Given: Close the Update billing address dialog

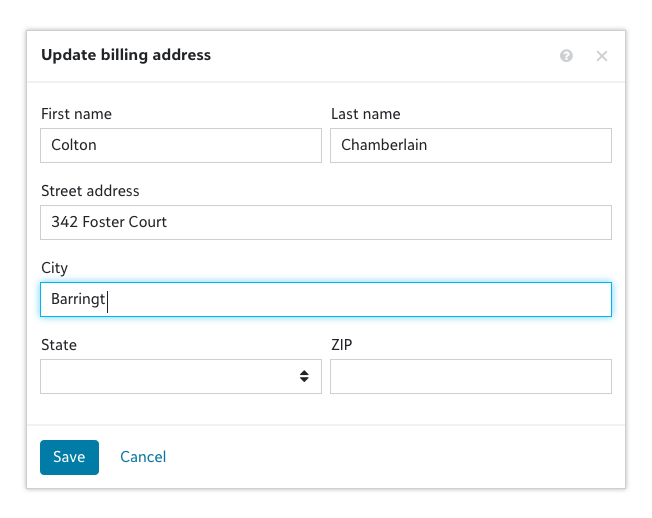Looking at the screenshot, I should tap(601, 56).
